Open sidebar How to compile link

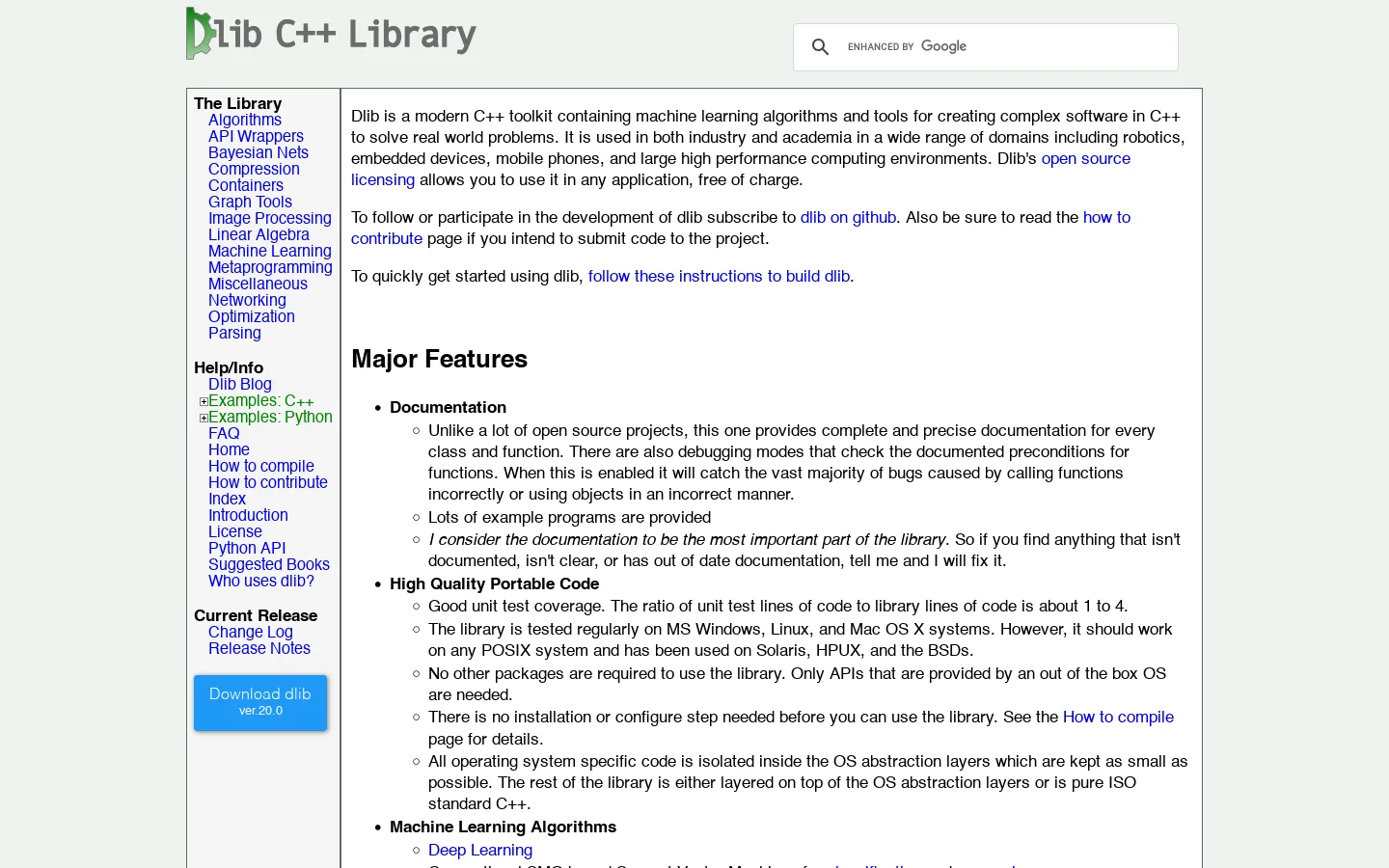(x=261, y=466)
